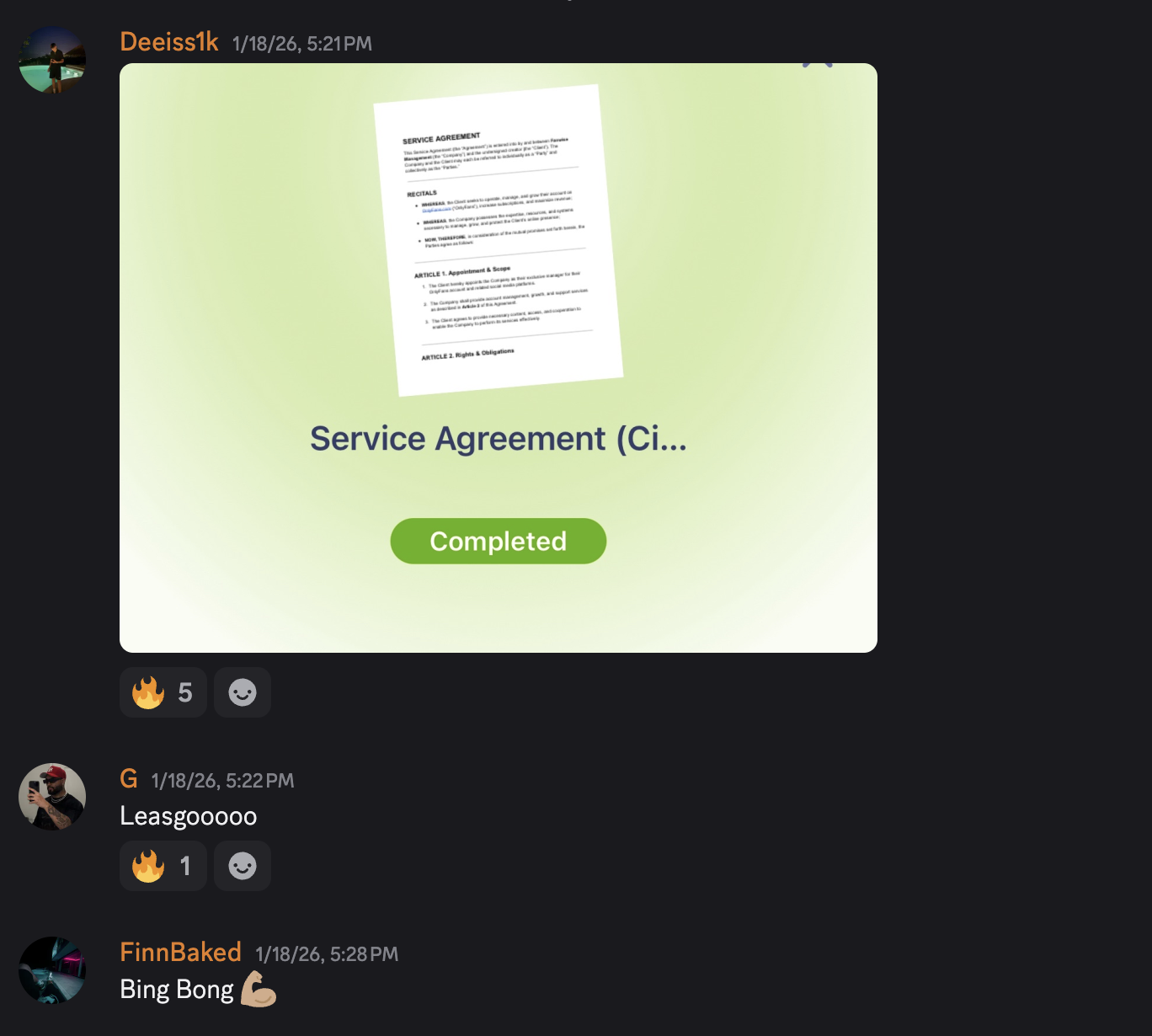The image size is (1152, 1036).
Task: Click the green Completed badge in image
Action: click(x=499, y=541)
